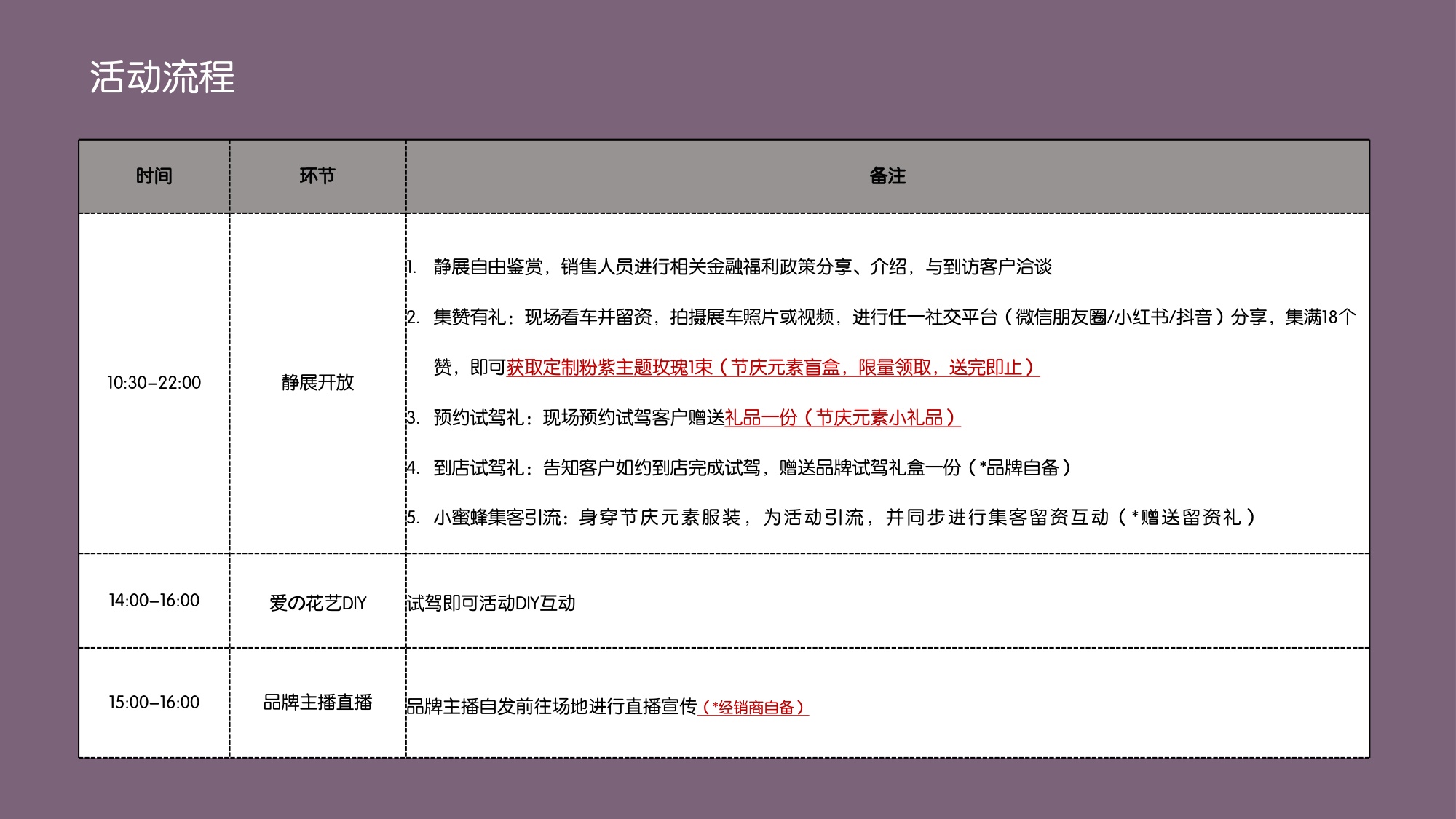Screen dimensions: 1456x819
Task: Click the 爱の花艺DIY cell
Action: 318,602
